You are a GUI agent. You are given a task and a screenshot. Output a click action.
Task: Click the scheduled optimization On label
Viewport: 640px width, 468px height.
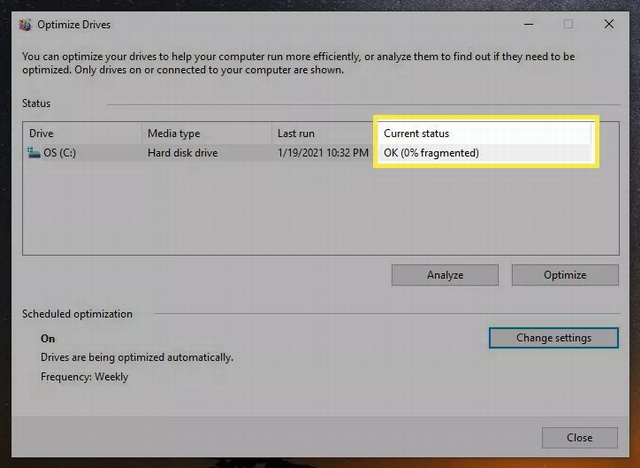[48, 338]
